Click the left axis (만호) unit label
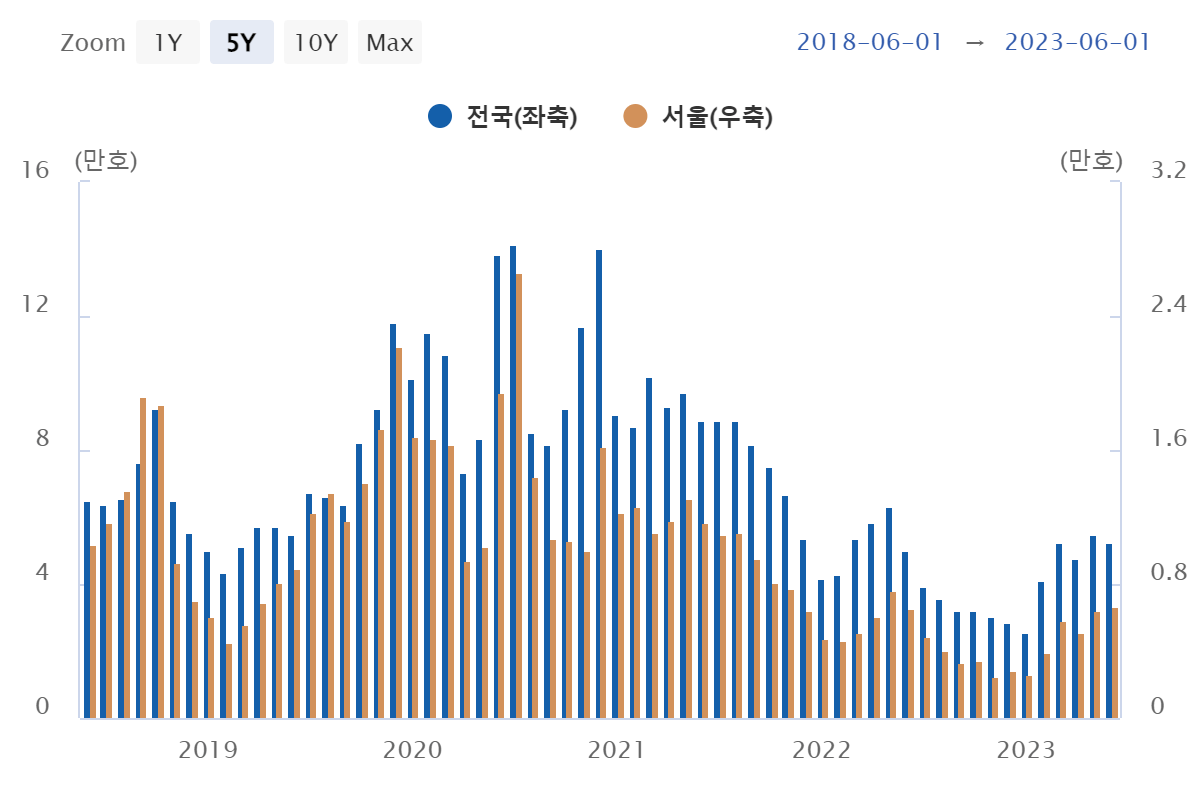Image resolution: width=1200 pixels, height=800 pixels. pyautogui.click(x=106, y=160)
